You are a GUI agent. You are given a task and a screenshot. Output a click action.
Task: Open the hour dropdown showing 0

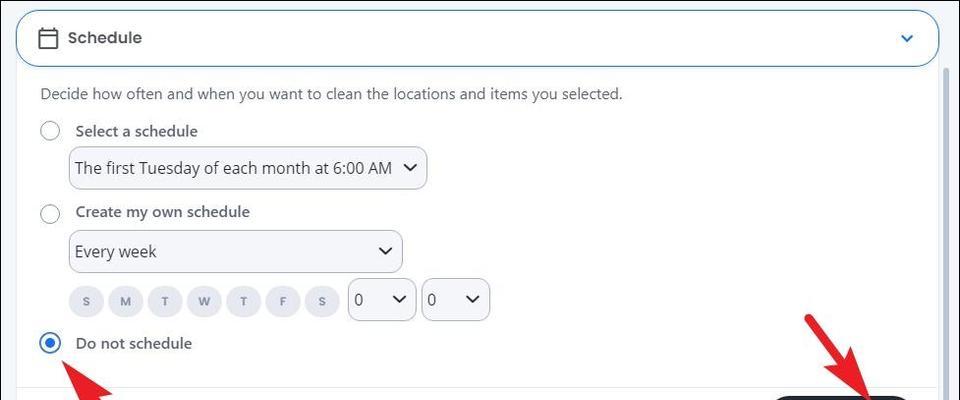click(382, 300)
